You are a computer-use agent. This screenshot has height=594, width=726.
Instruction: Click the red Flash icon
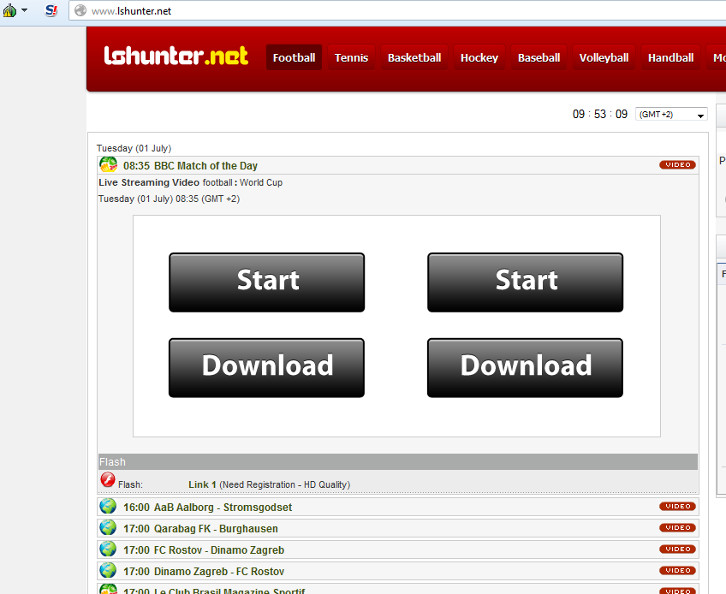[108, 481]
